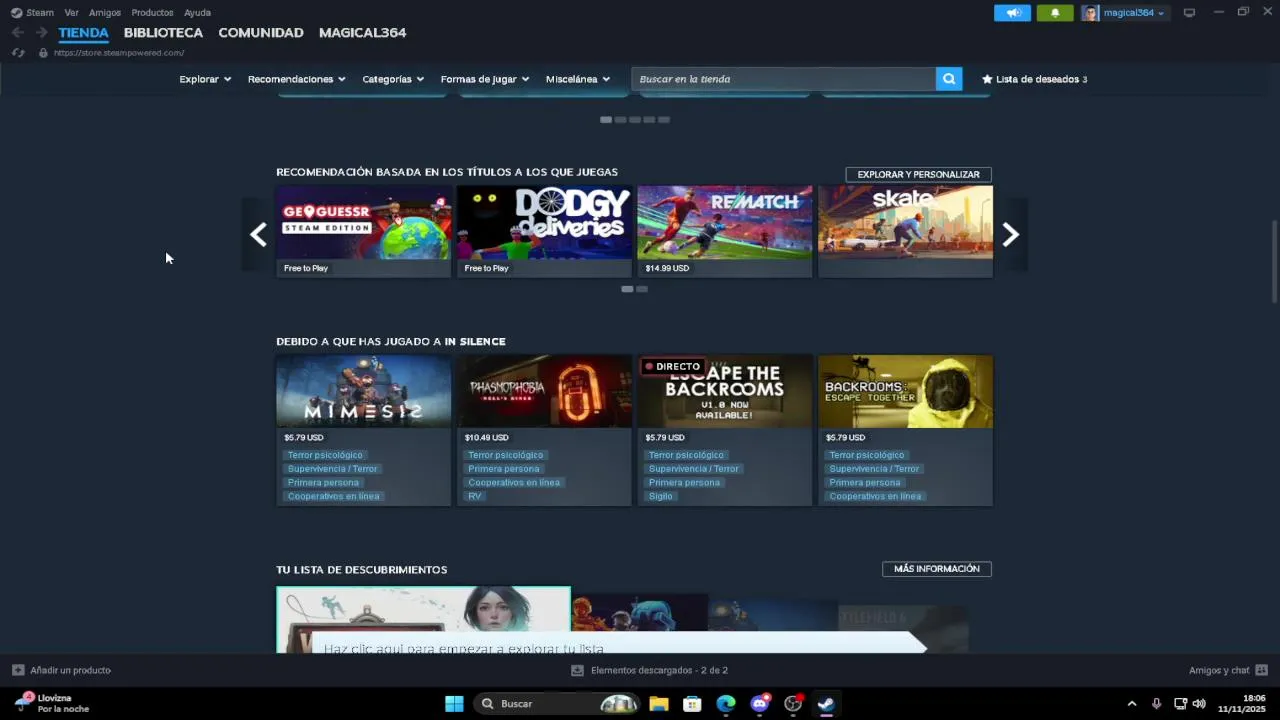Screen dimensions: 1280x720
Task: Switch to the TIENDA tab
Action: click(83, 33)
